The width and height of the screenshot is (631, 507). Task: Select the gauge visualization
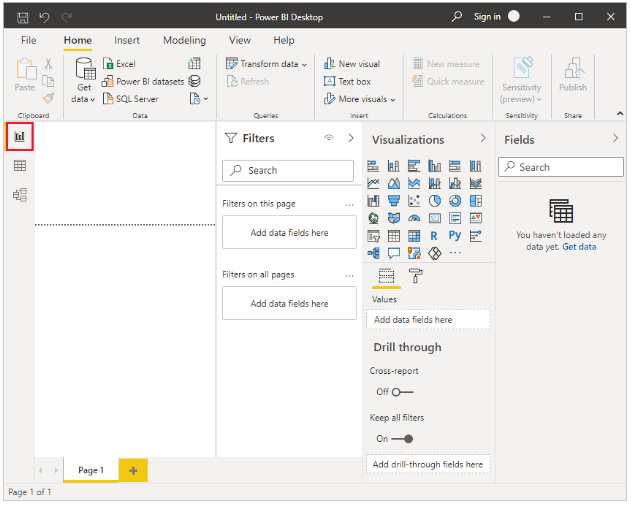(414, 218)
